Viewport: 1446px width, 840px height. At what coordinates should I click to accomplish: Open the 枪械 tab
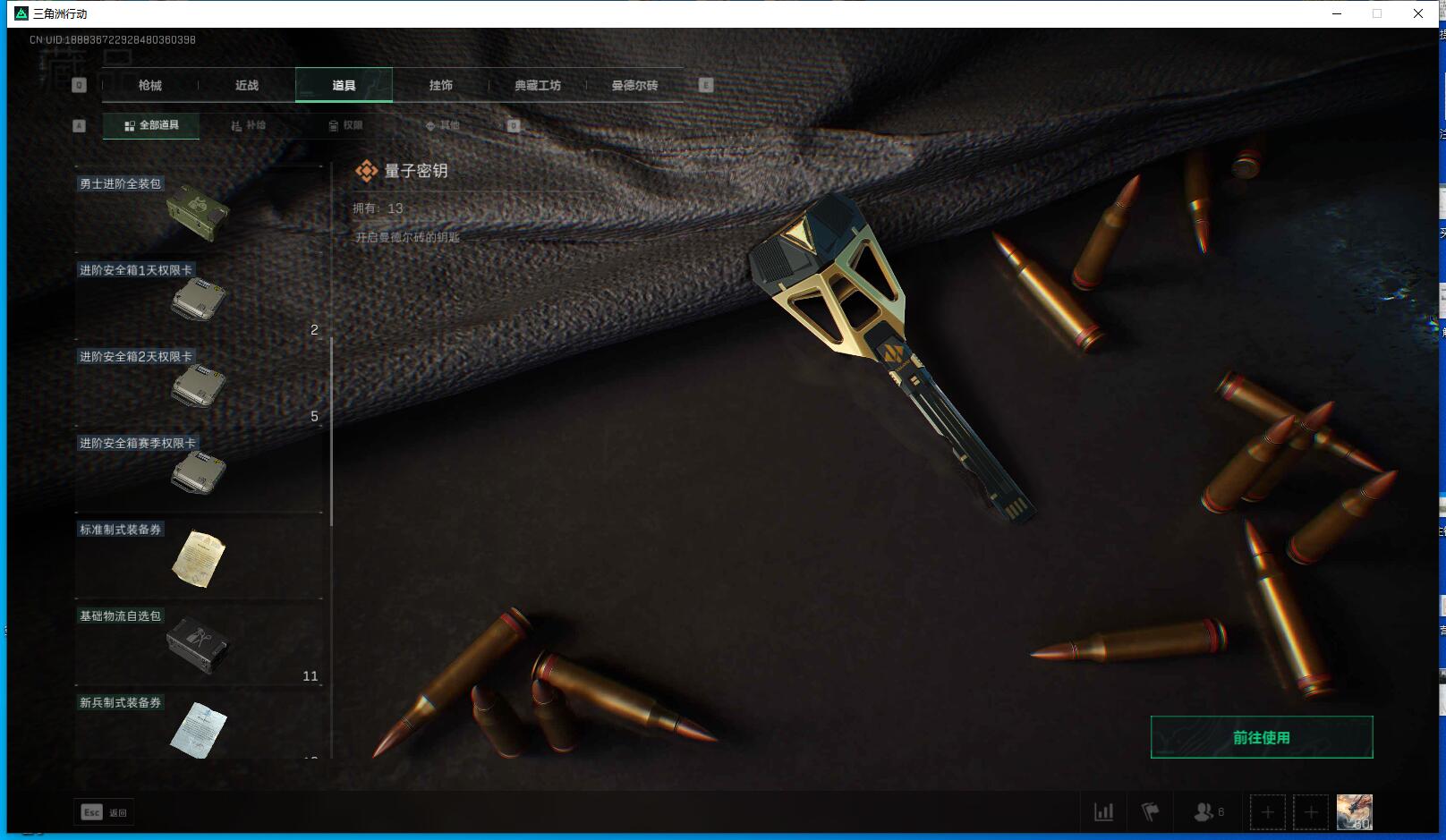coord(150,85)
